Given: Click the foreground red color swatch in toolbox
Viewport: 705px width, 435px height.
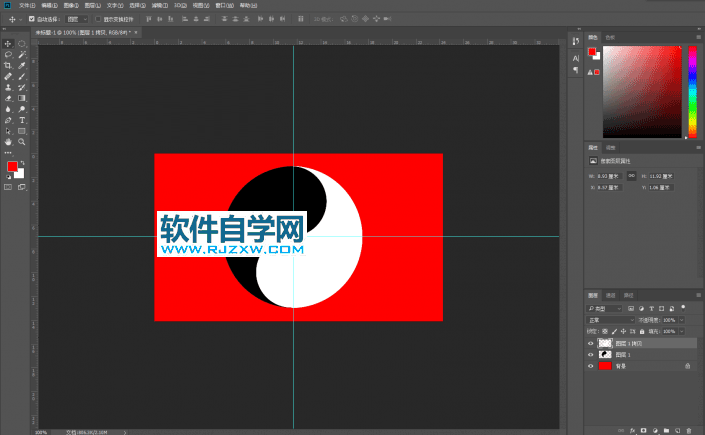Looking at the screenshot, I should pyautogui.click(x=12, y=166).
